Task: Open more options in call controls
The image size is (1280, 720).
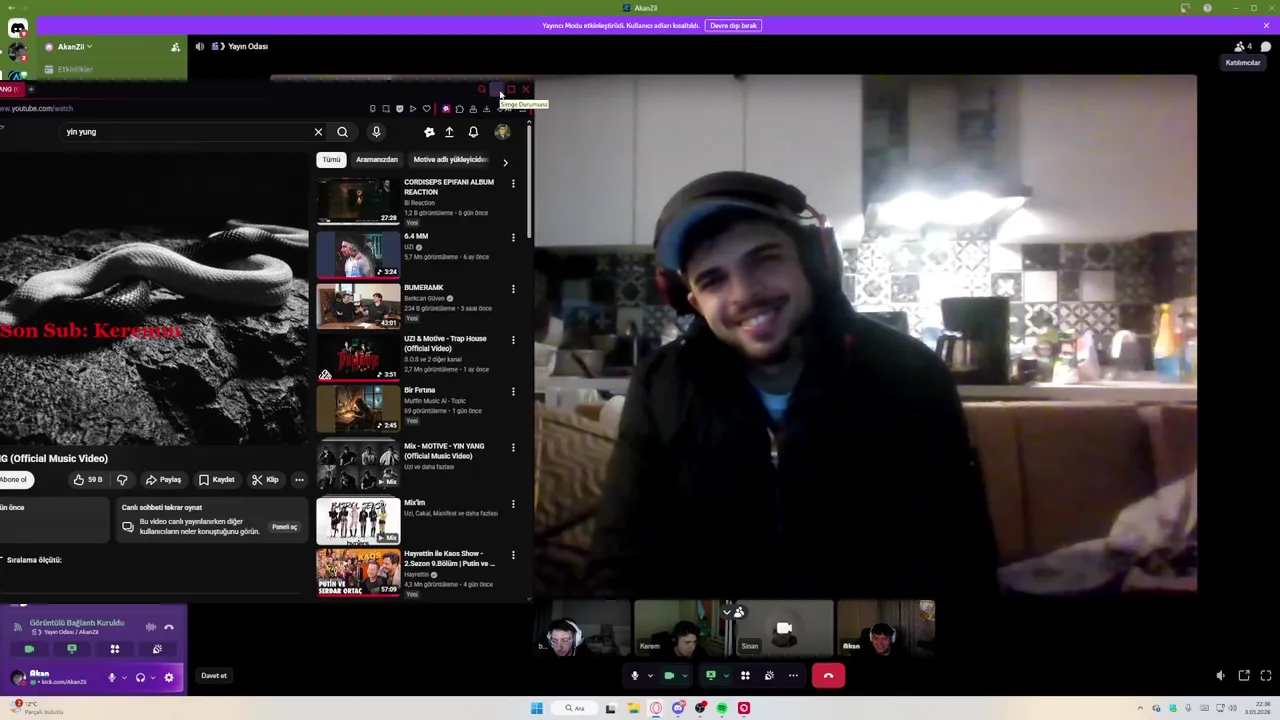Action: (x=793, y=676)
